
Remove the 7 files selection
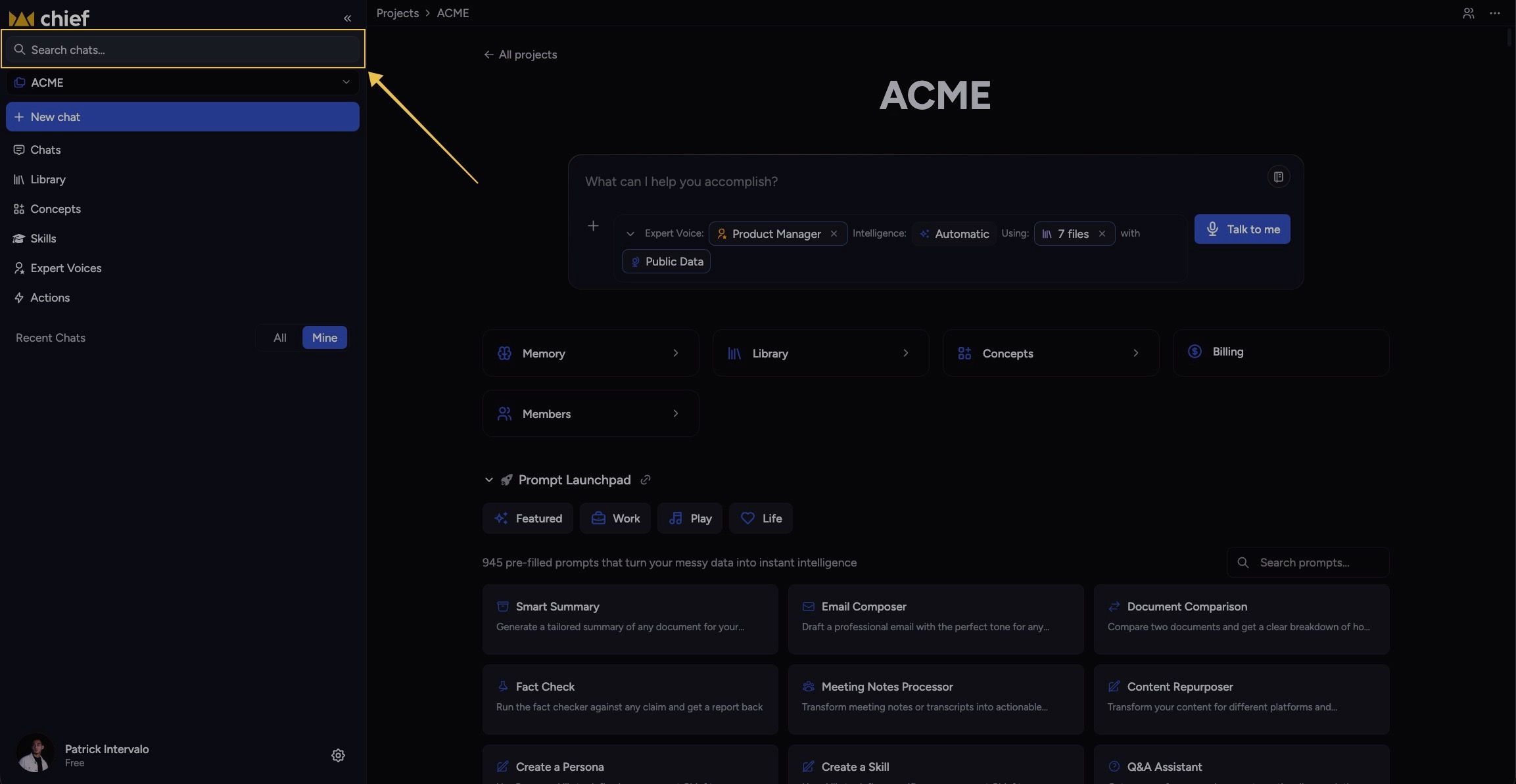coord(1102,234)
